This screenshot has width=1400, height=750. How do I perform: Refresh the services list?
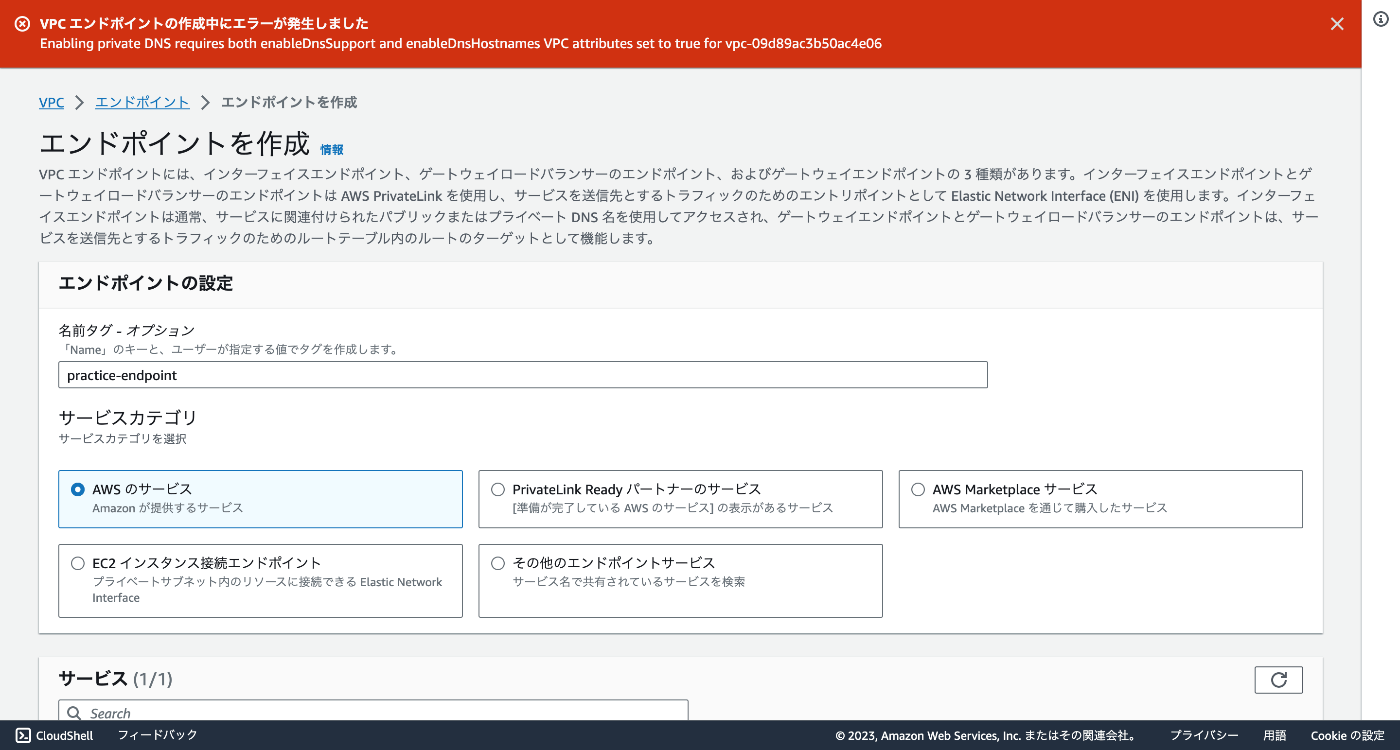point(1278,680)
